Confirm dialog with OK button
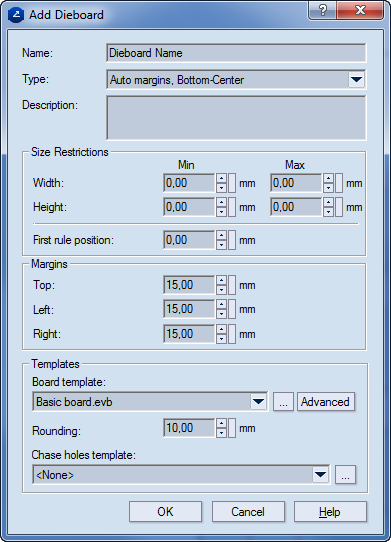The width and height of the screenshot is (391, 542). click(165, 512)
